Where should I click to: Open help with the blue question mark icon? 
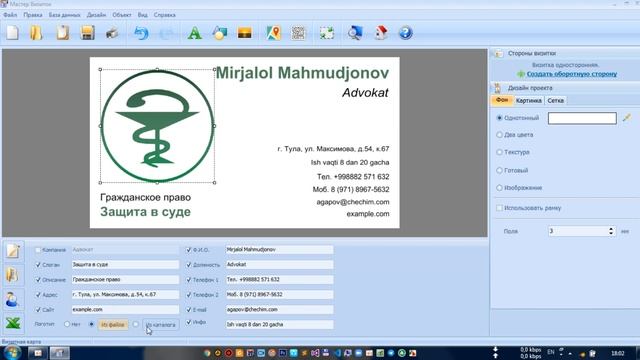pyautogui.click(x=405, y=33)
